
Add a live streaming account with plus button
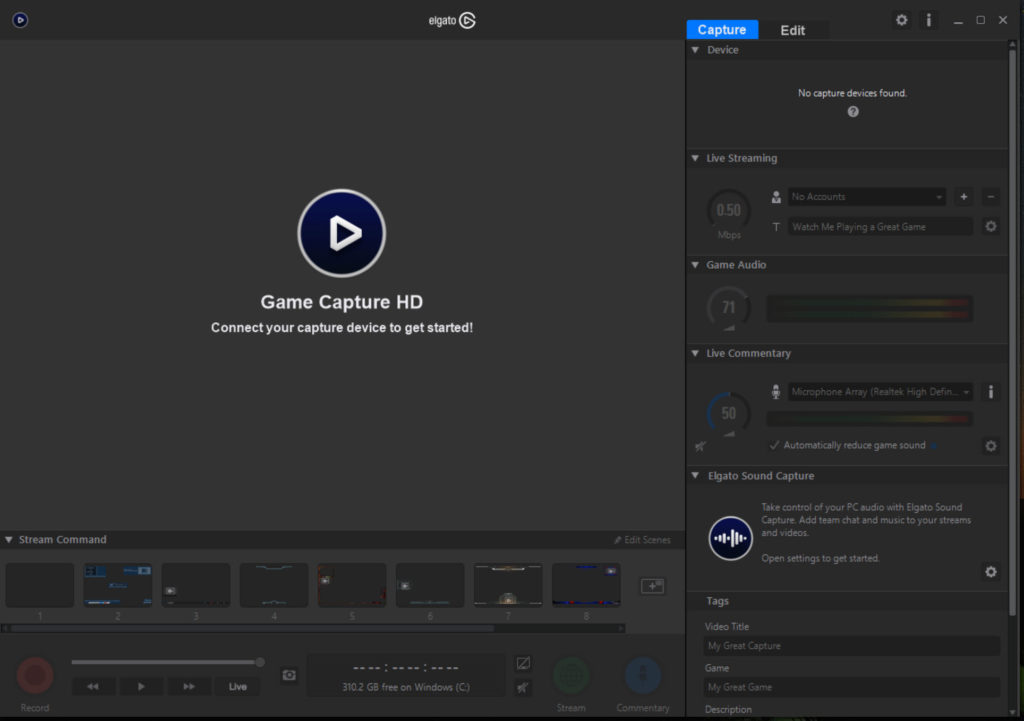click(963, 197)
